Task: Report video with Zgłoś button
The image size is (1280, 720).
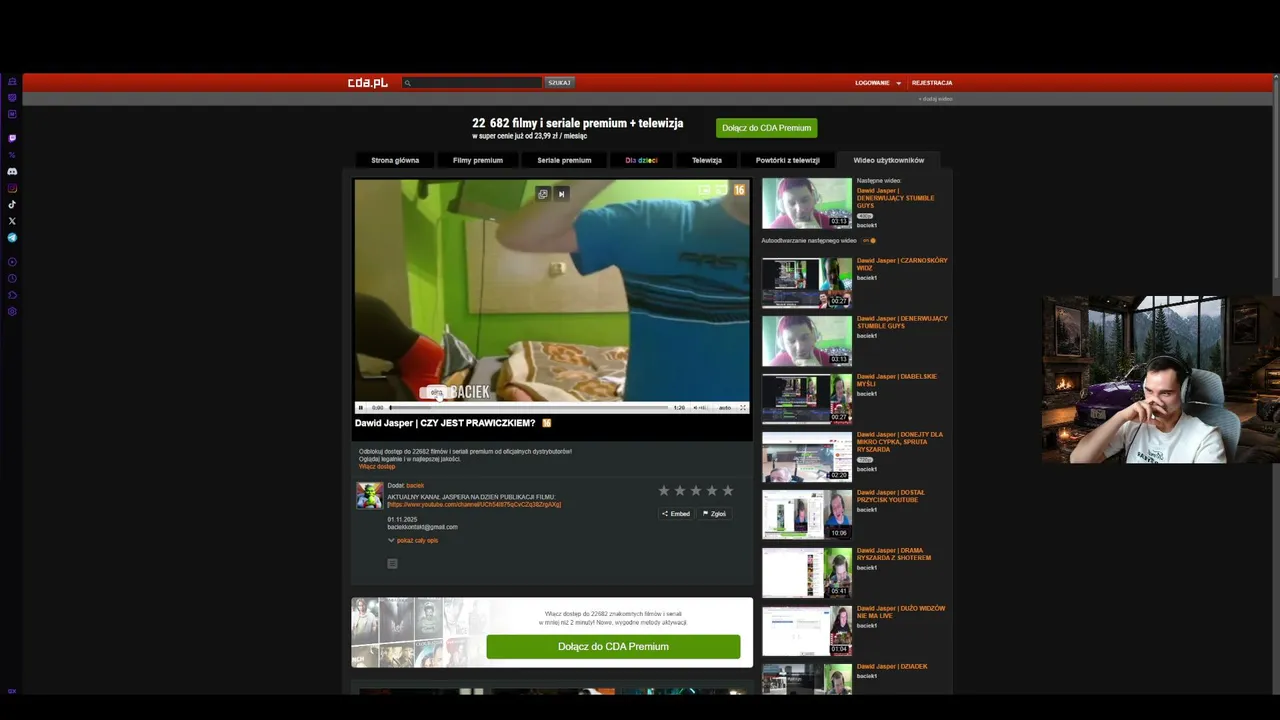Action: click(714, 514)
